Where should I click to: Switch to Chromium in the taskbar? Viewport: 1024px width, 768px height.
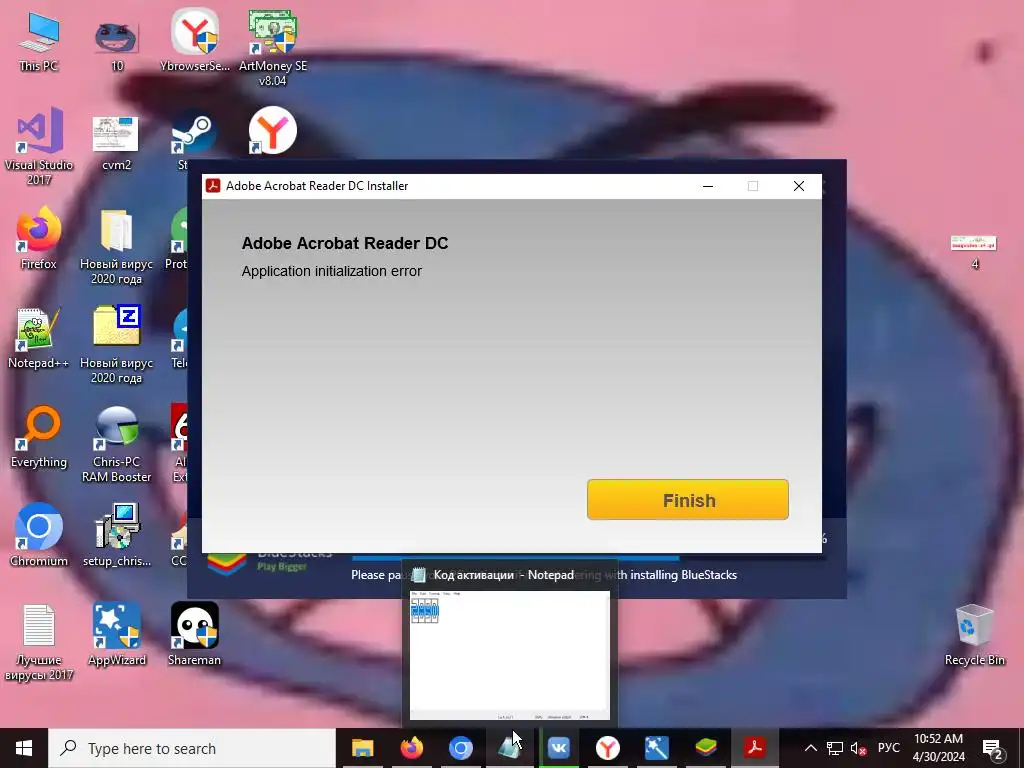pyautogui.click(x=460, y=748)
